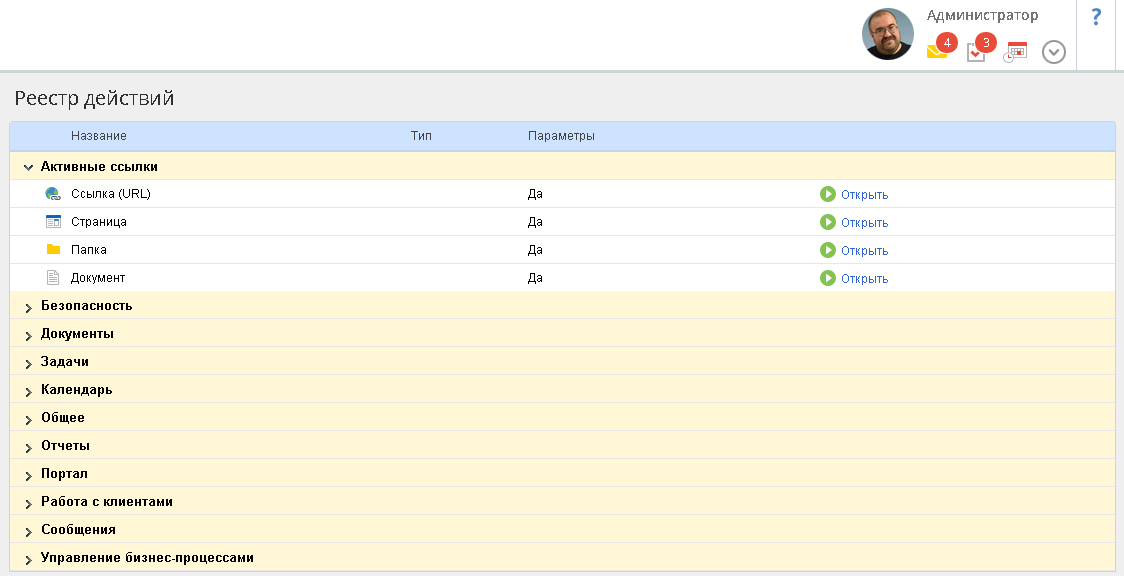The width and height of the screenshot is (1124, 576).
Task: Click green play icon for Страница
Action: tap(828, 222)
